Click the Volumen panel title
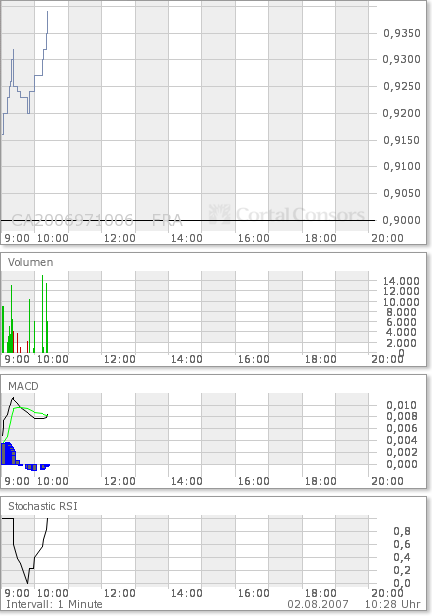432x616 pixels. point(30,262)
